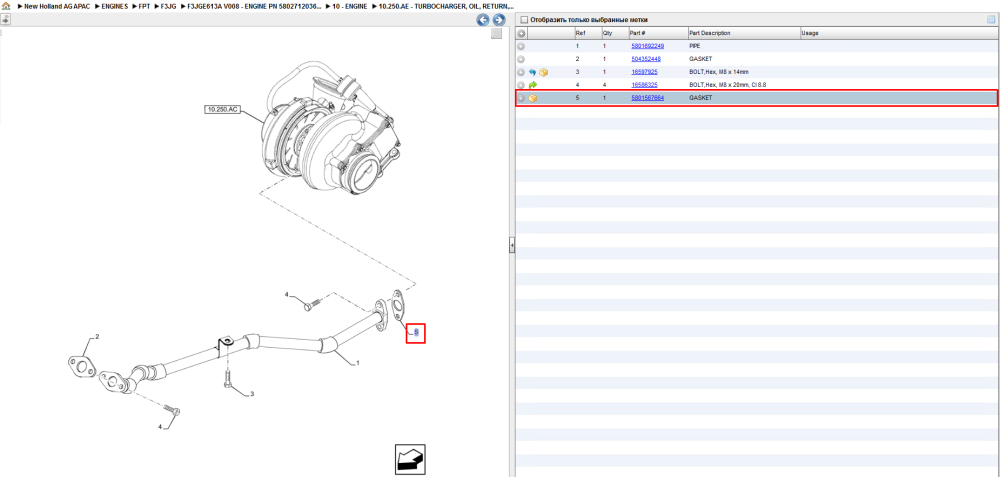Add BOLT M8 x 14mm using plus icon
The width and height of the screenshot is (1000, 477).
[521, 73]
